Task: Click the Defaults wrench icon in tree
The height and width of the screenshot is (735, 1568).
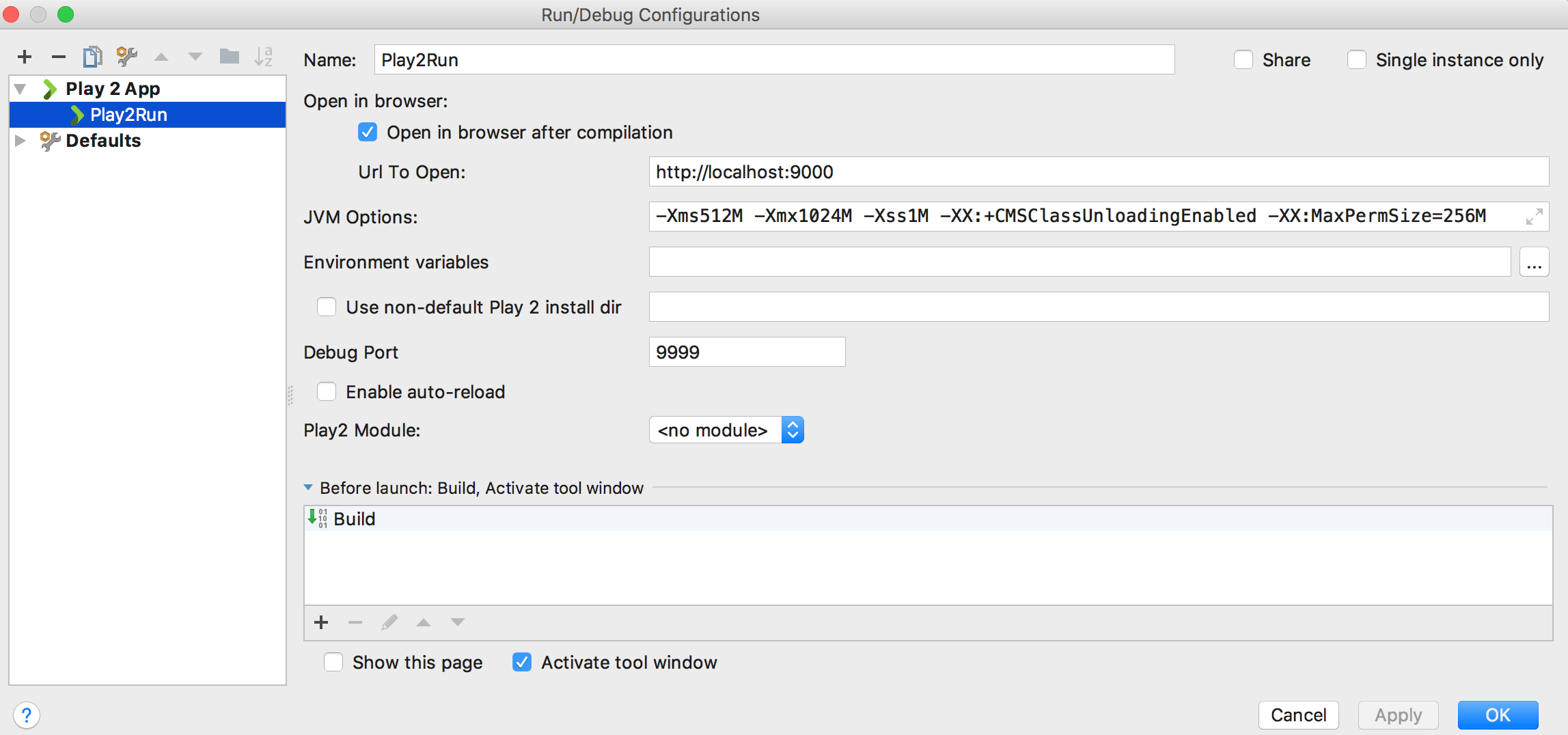Action: (x=50, y=141)
